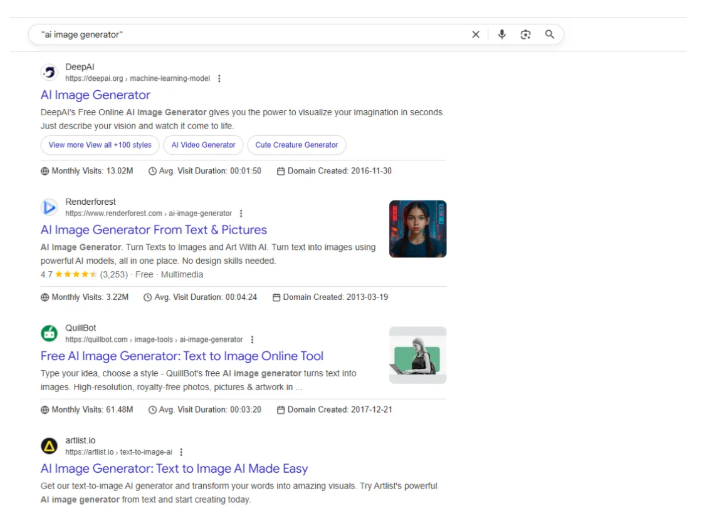Image resolution: width=713 pixels, height=509 pixels.
Task: Open AI Image Generator From Text & Pictures
Action: (152, 229)
